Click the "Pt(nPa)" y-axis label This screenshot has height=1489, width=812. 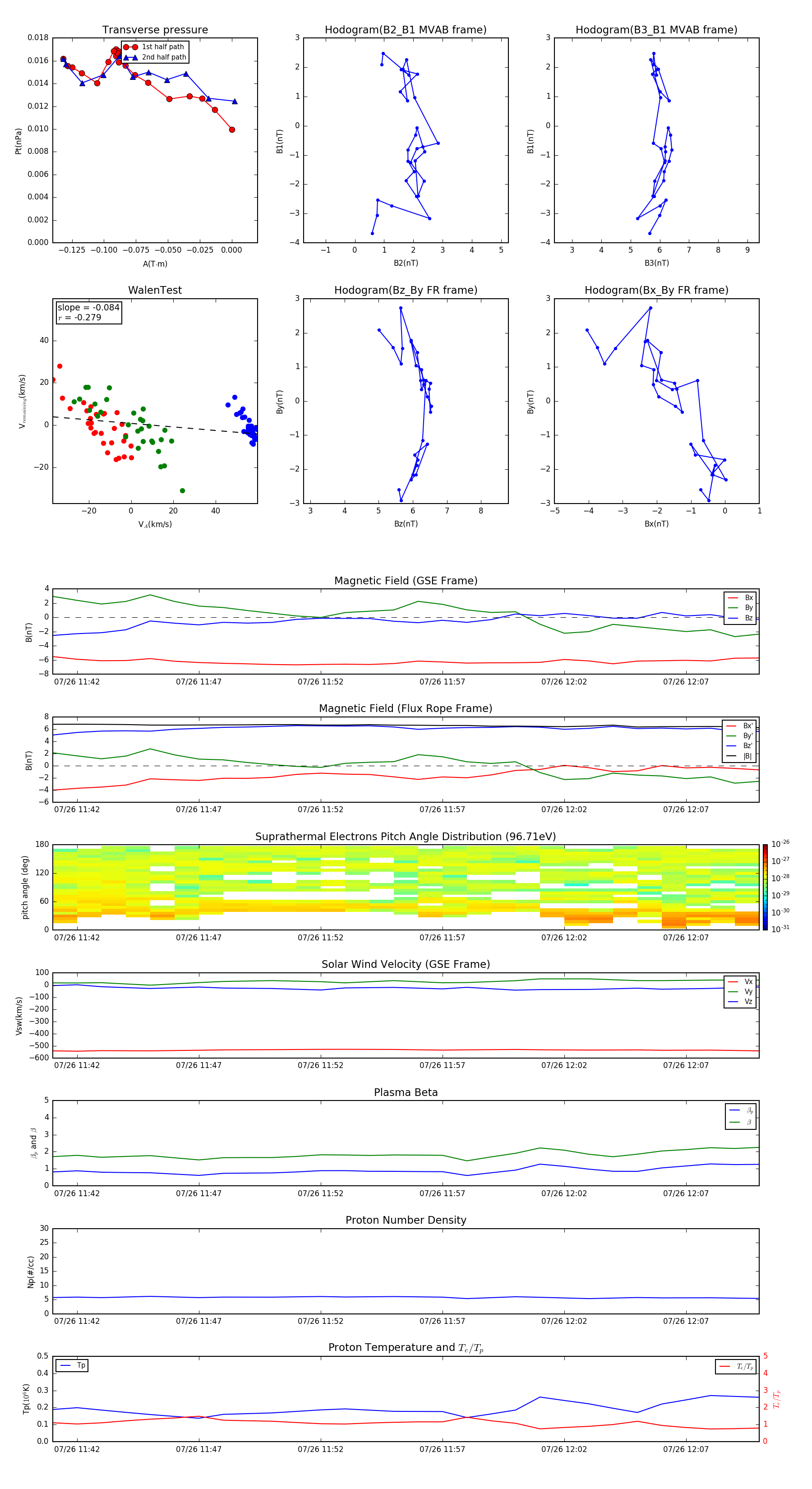pyautogui.click(x=18, y=141)
